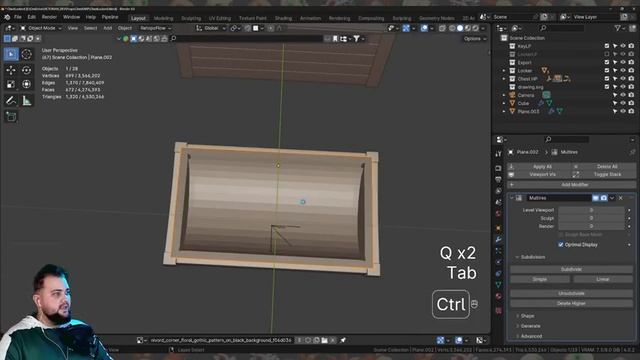Viewport: 640px width, 360px height.
Task: Click the Unsubdivide button
Action: click(571, 293)
